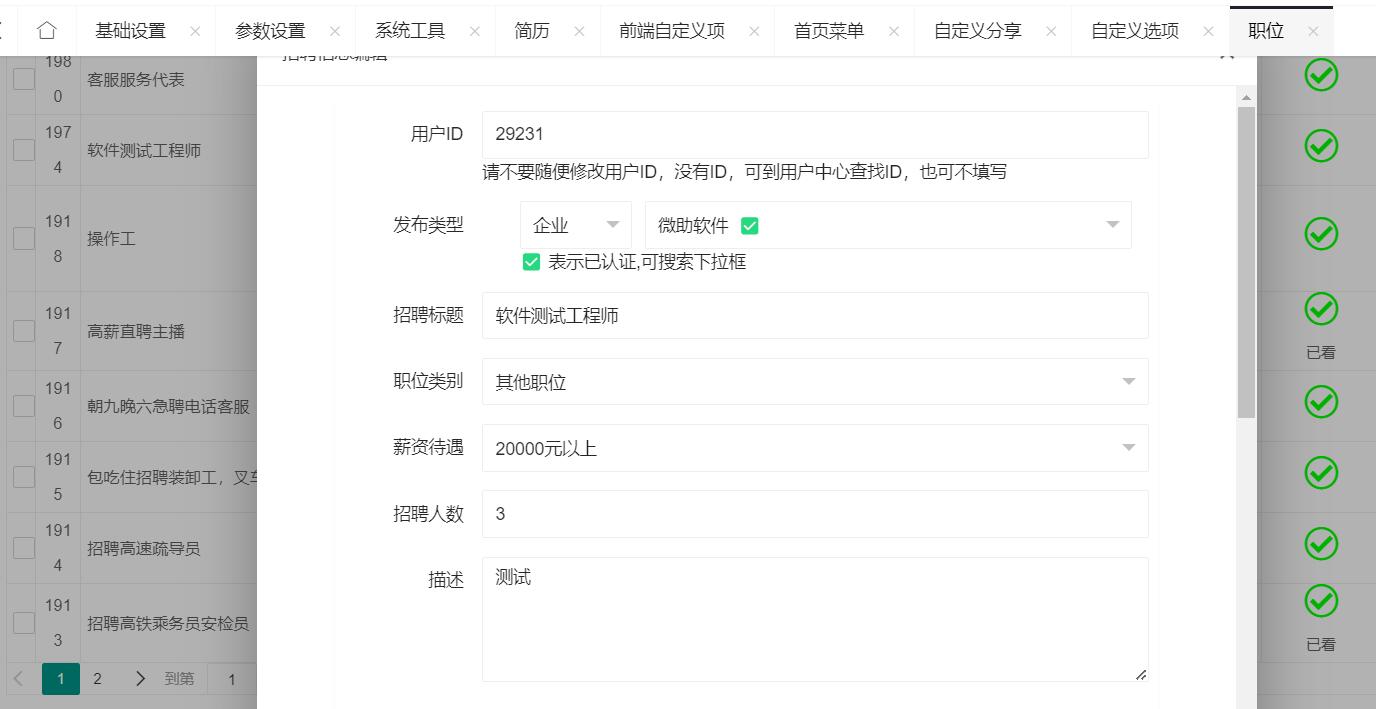Close the 首页菜单 tab
The width and height of the screenshot is (1376, 709).
coord(893,32)
